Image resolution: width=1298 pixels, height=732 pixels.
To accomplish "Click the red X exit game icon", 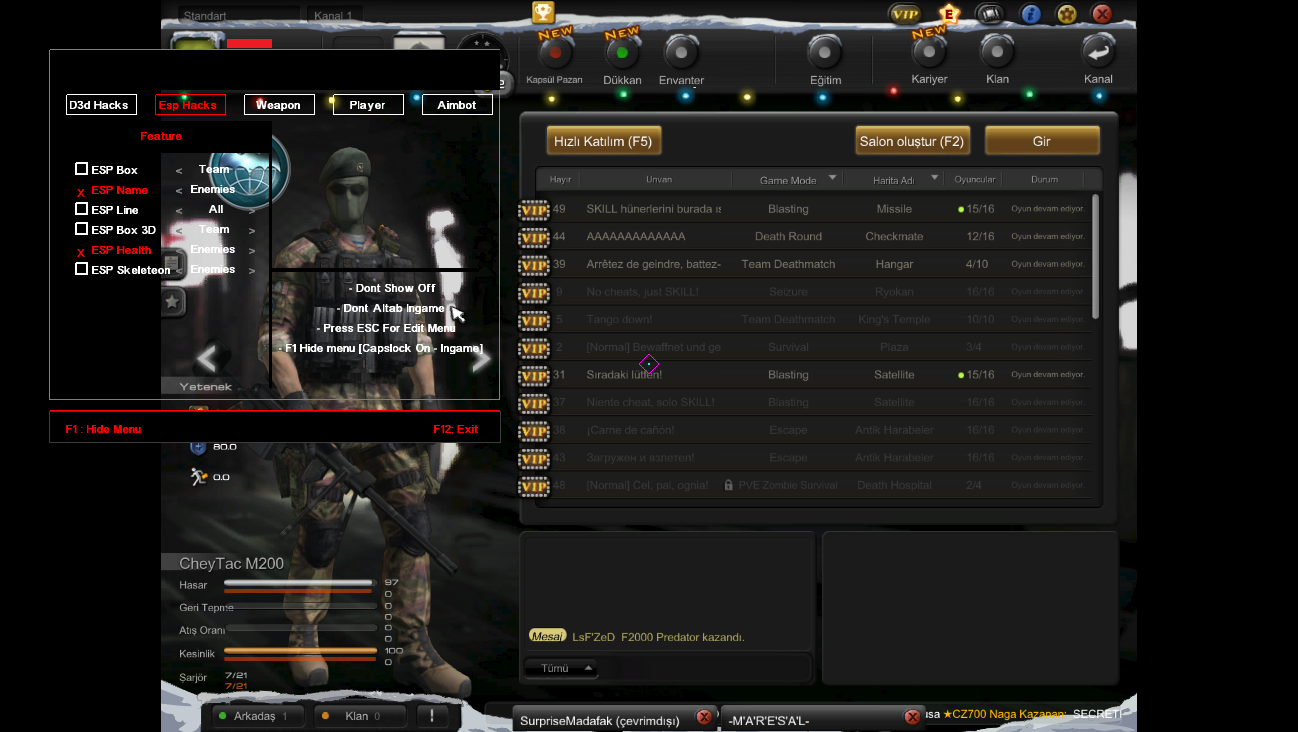I will point(1102,14).
